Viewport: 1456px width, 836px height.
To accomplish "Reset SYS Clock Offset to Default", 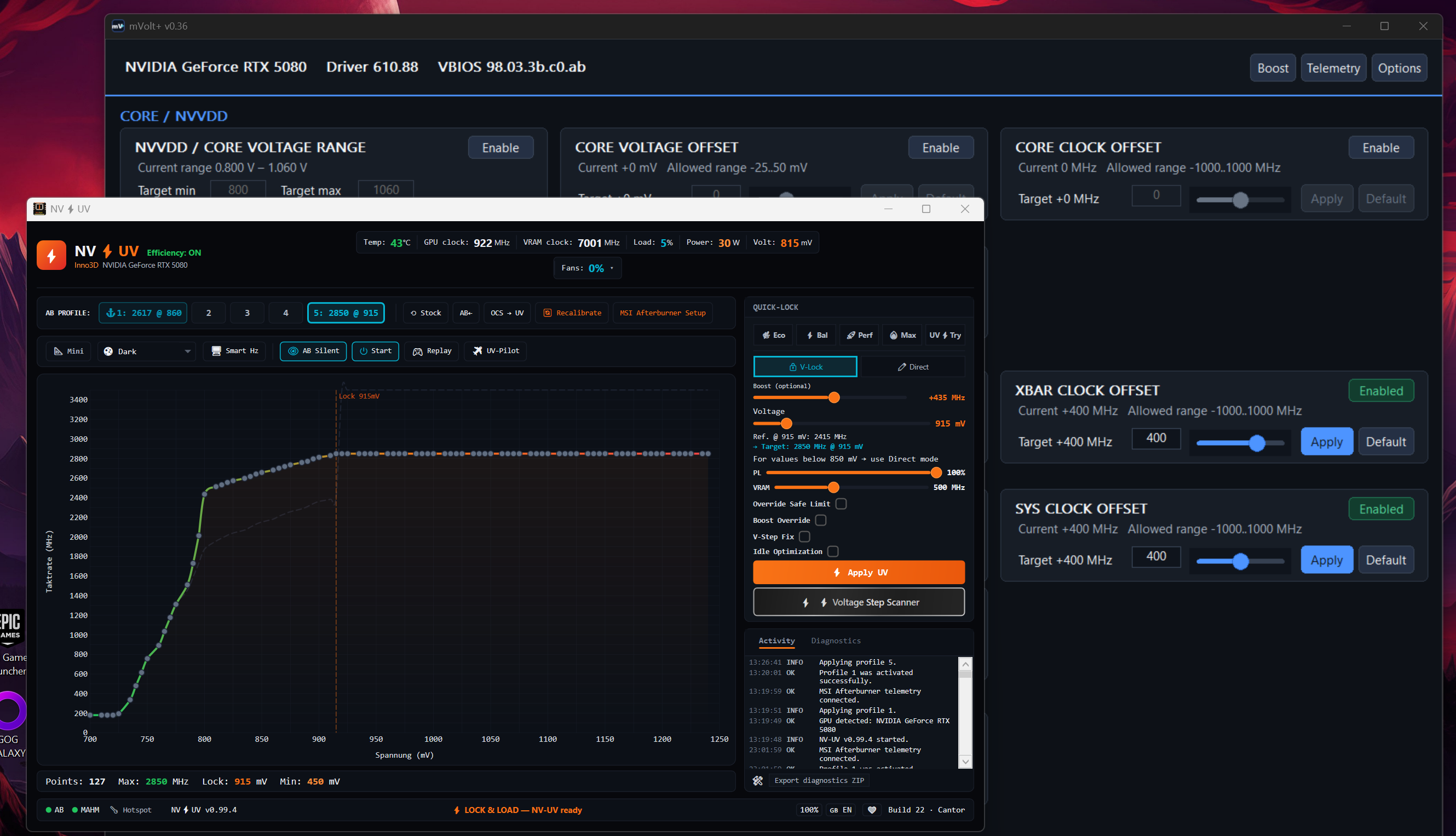I will (1386, 561).
